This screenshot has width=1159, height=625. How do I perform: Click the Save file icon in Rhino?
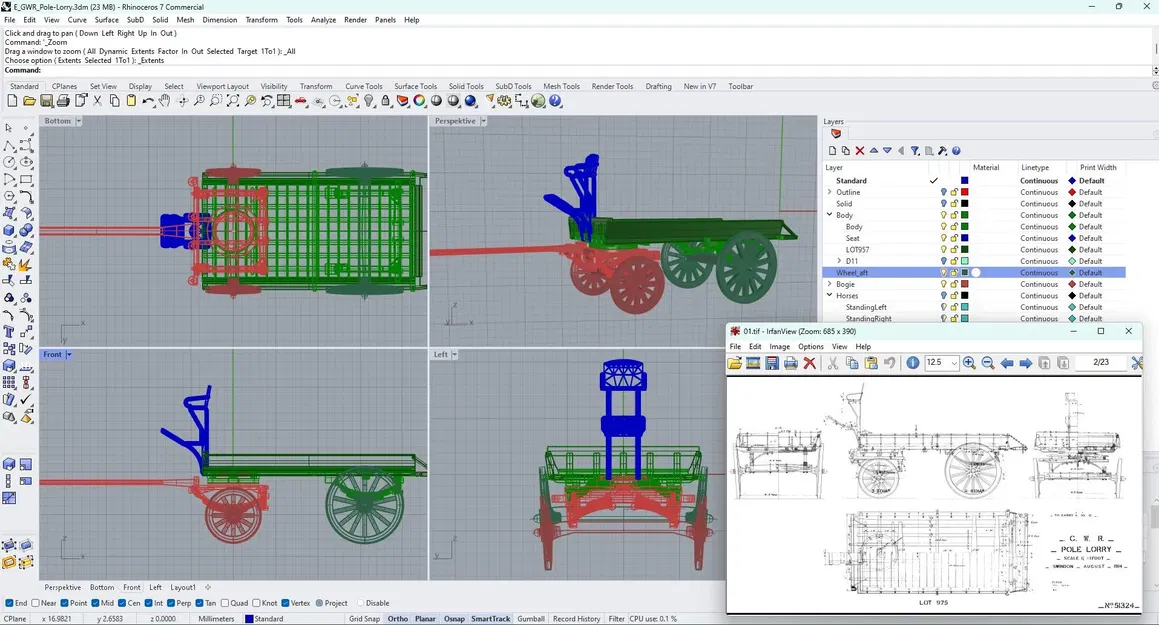pyautogui.click(x=46, y=101)
